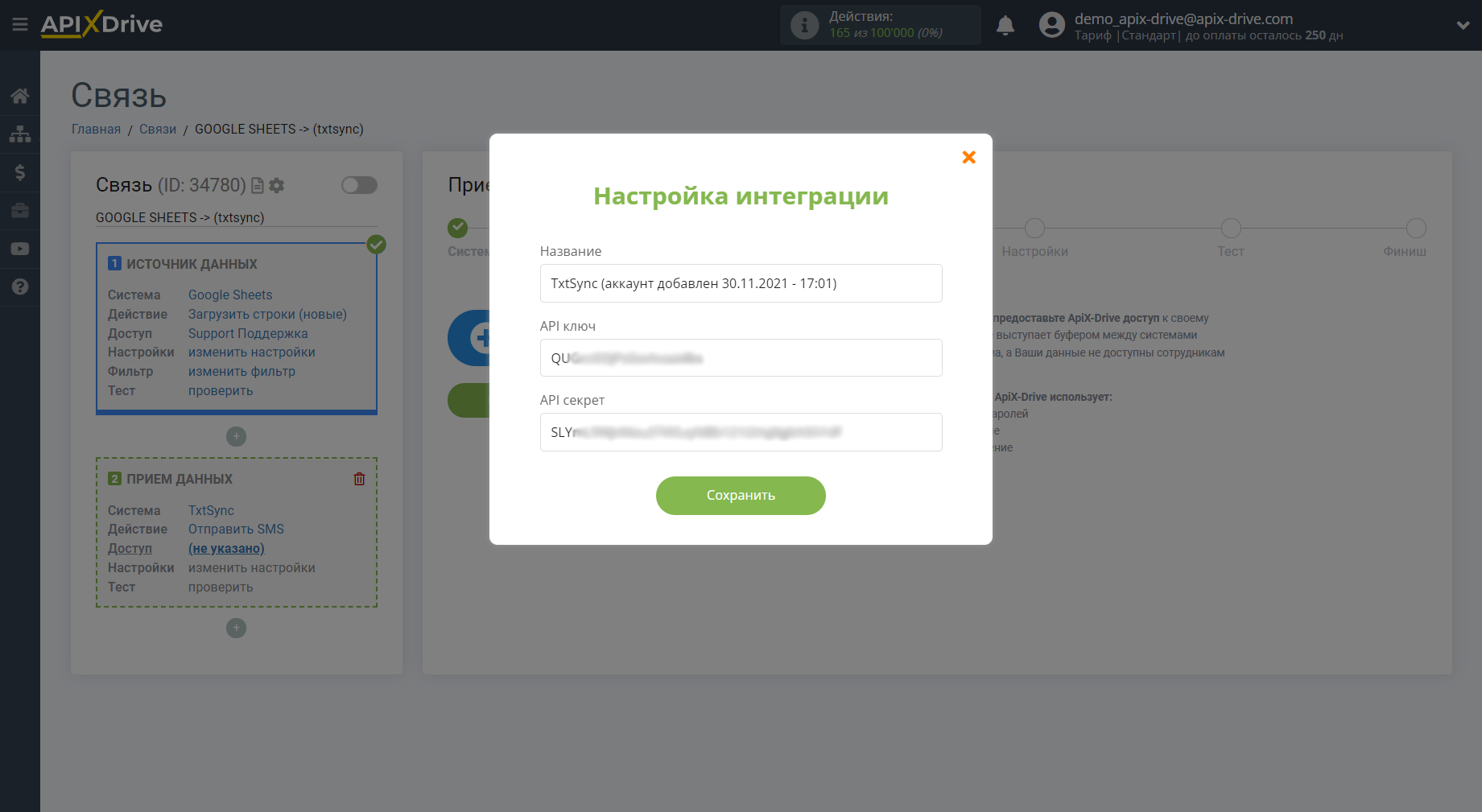Viewport: 1482px width, 812px height.
Task: Click the (не указано) access link
Action: pyautogui.click(x=226, y=548)
